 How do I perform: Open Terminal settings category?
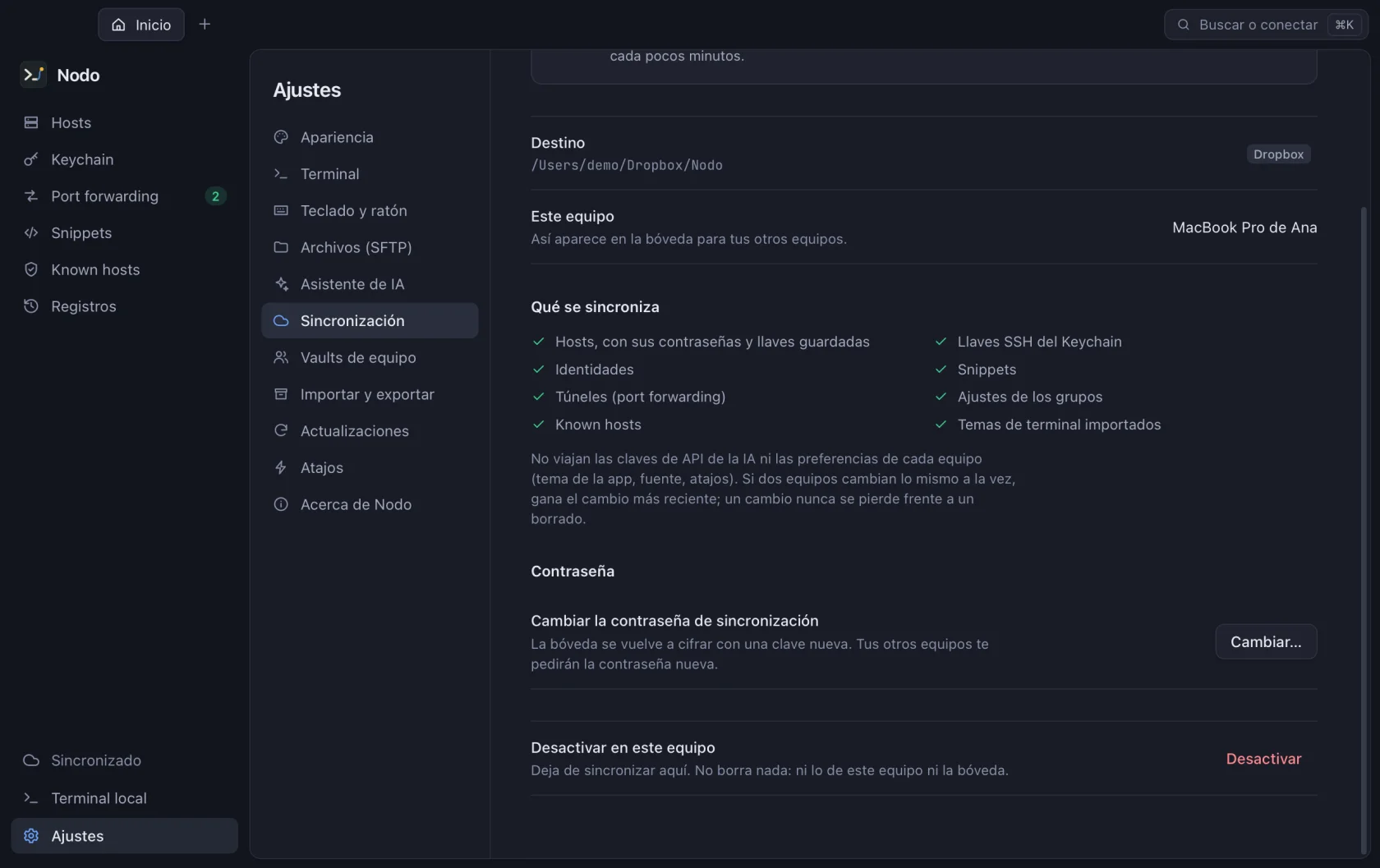point(370,174)
